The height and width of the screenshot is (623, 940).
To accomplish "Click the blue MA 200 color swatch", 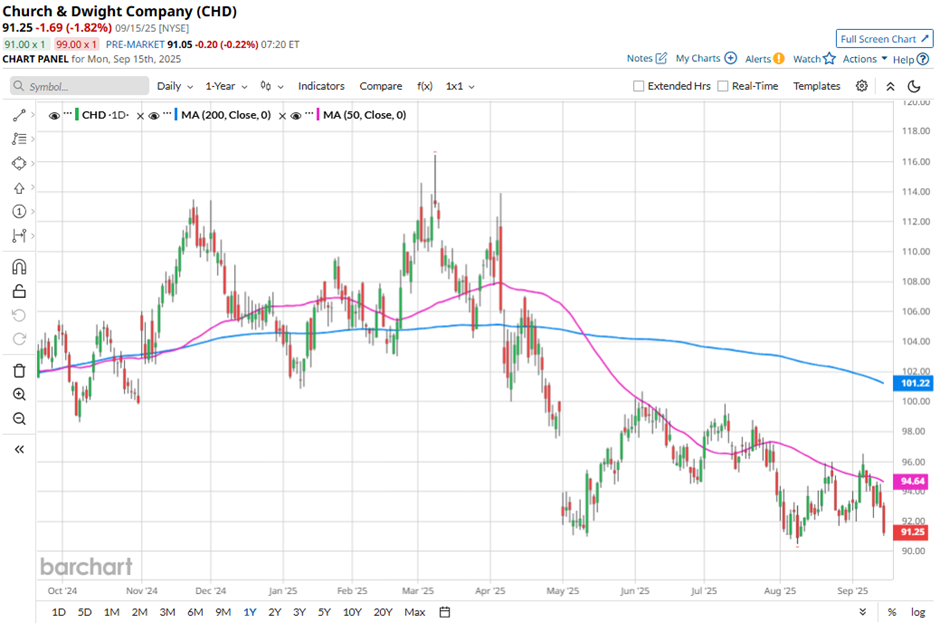I will (176, 115).
